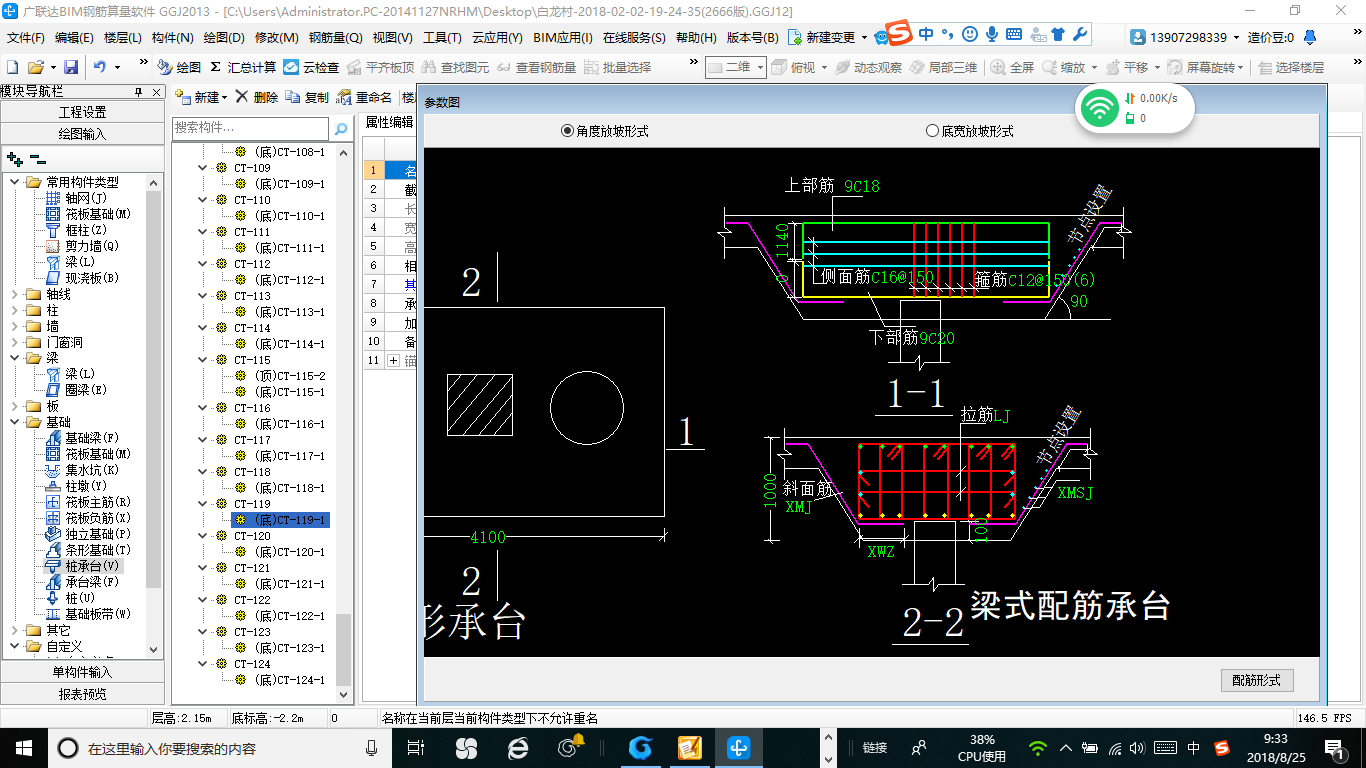Screen dimensions: 1366x768
Task: Click 上部筋 value 9C18 in diagram
Action: [862, 186]
